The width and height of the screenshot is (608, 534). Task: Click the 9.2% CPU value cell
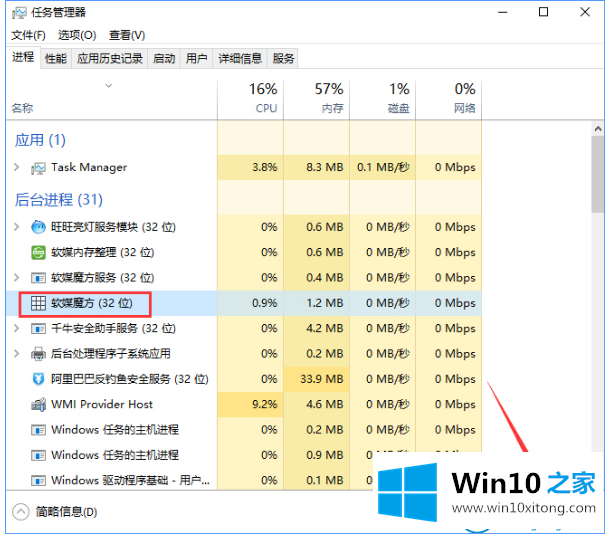250,404
